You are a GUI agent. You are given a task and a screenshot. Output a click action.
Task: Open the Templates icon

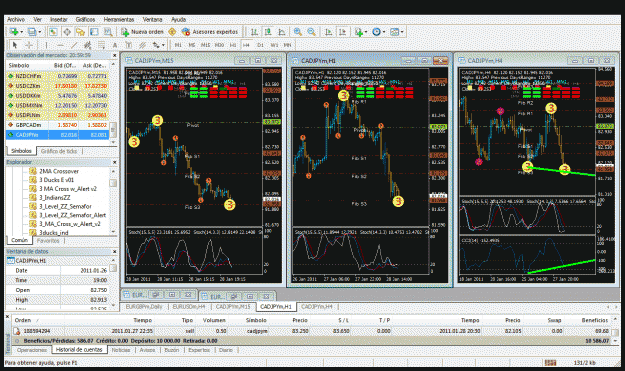pyautogui.click(x=394, y=32)
